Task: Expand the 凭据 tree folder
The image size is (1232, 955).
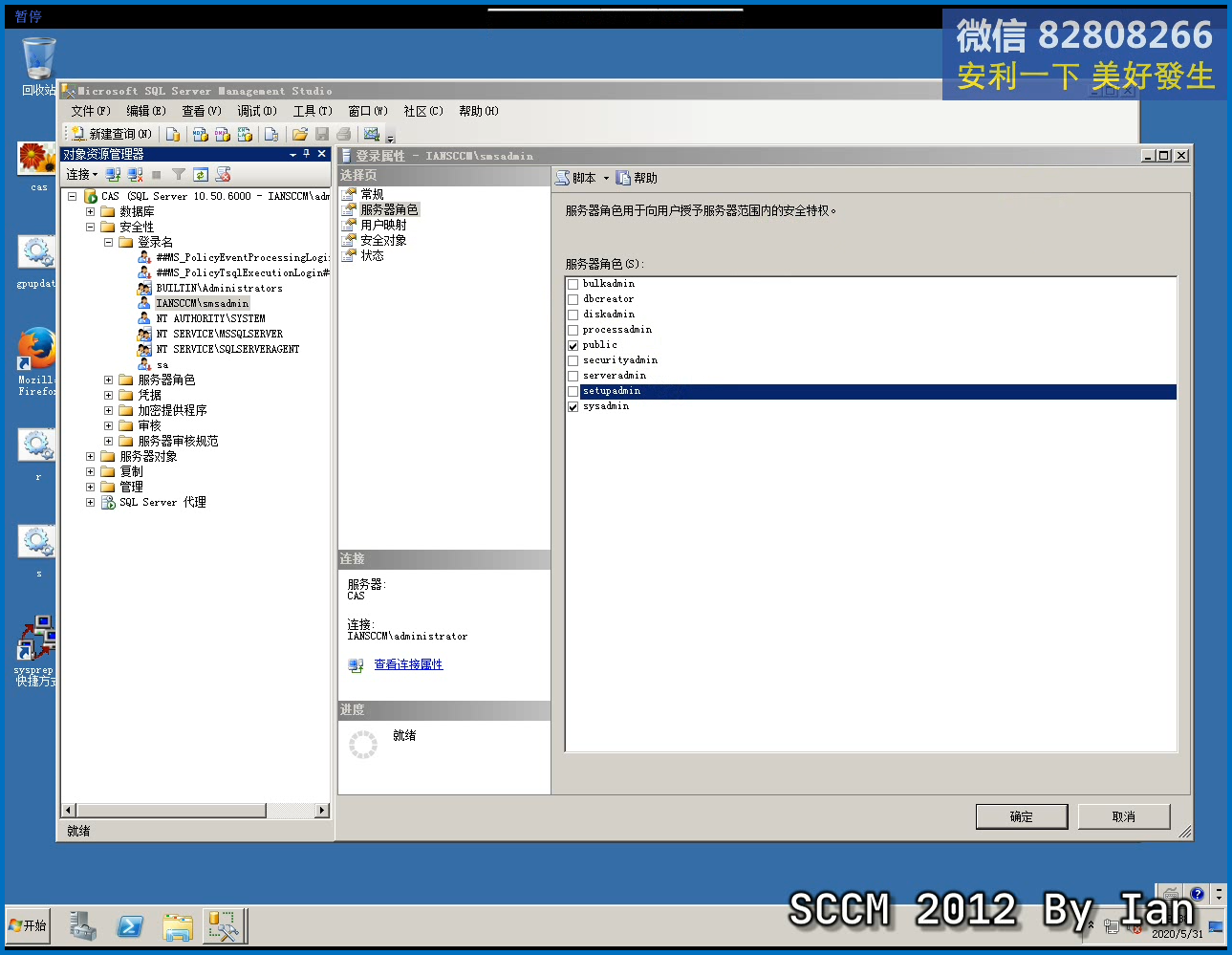Action: (x=108, y=395)
